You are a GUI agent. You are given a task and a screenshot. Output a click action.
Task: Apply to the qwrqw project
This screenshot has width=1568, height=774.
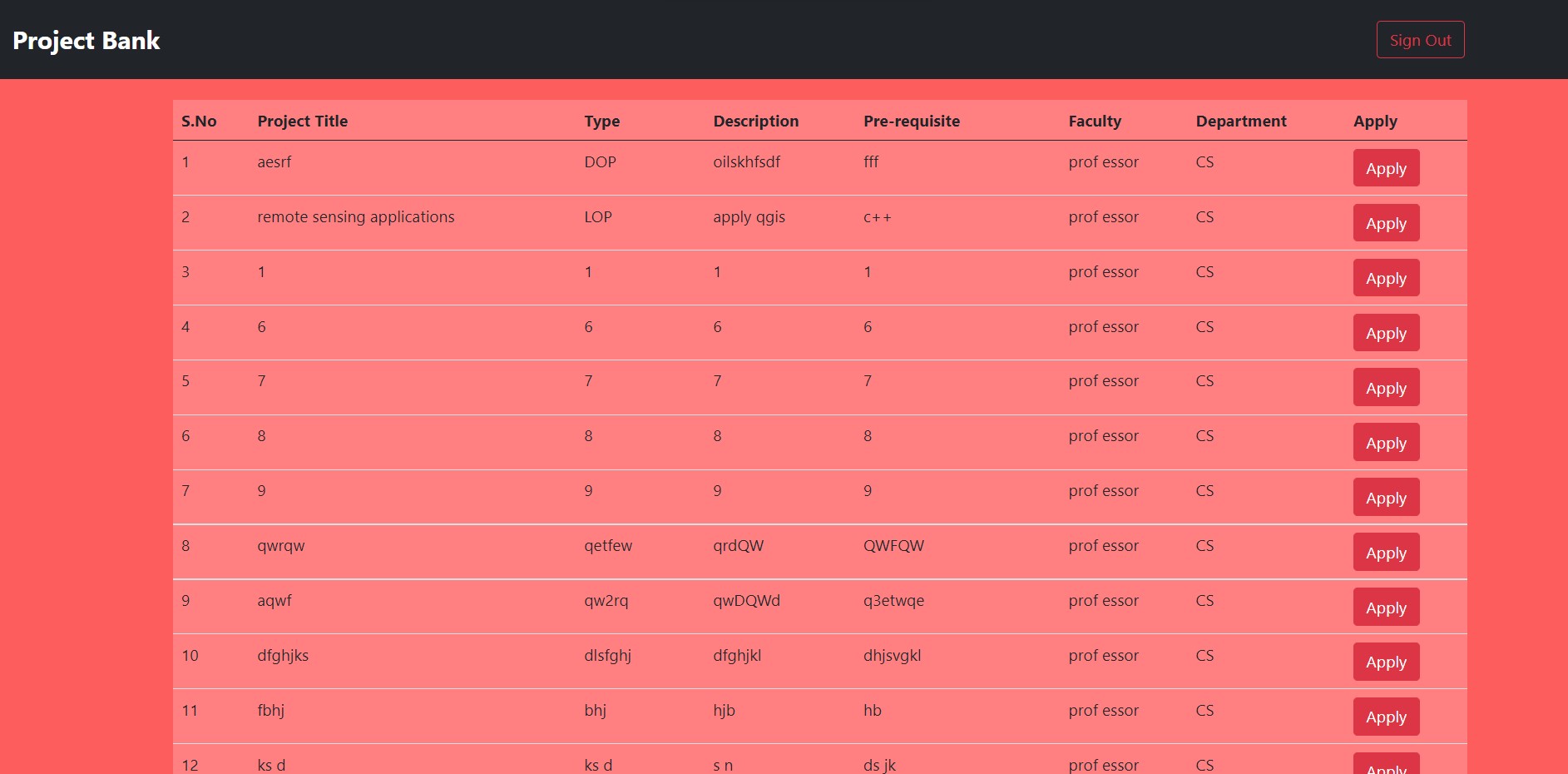pos(1386,553)
